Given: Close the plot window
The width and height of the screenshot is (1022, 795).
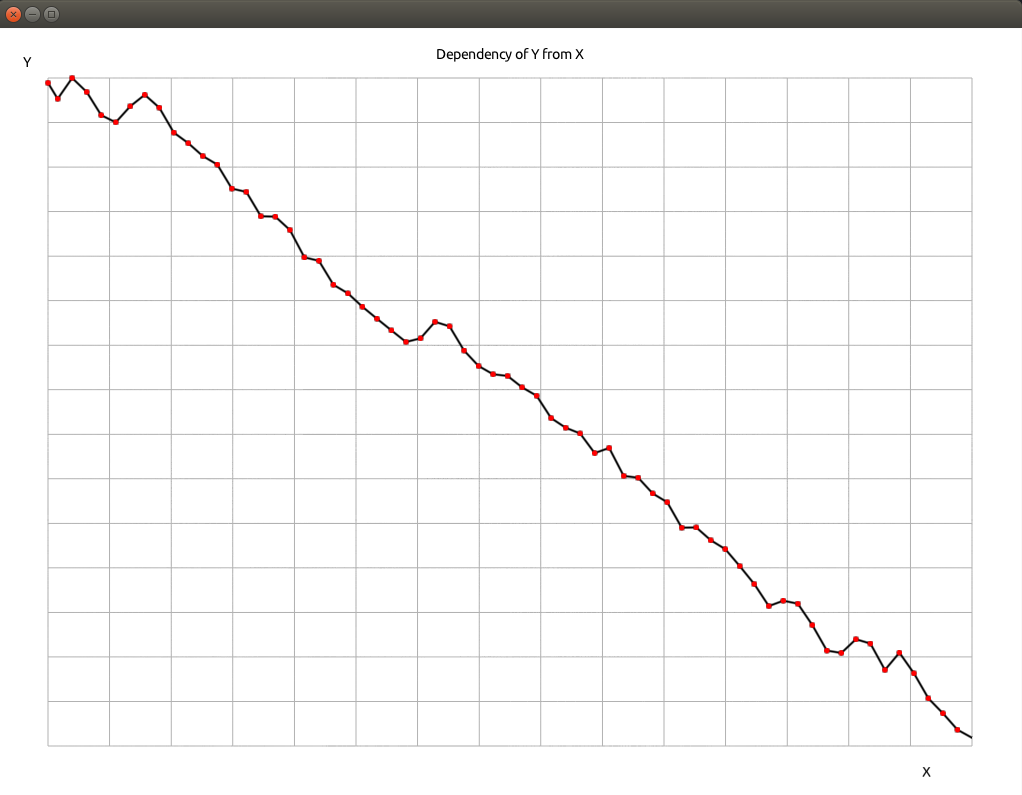Looking at the screenshot, I should click(13, 14).
